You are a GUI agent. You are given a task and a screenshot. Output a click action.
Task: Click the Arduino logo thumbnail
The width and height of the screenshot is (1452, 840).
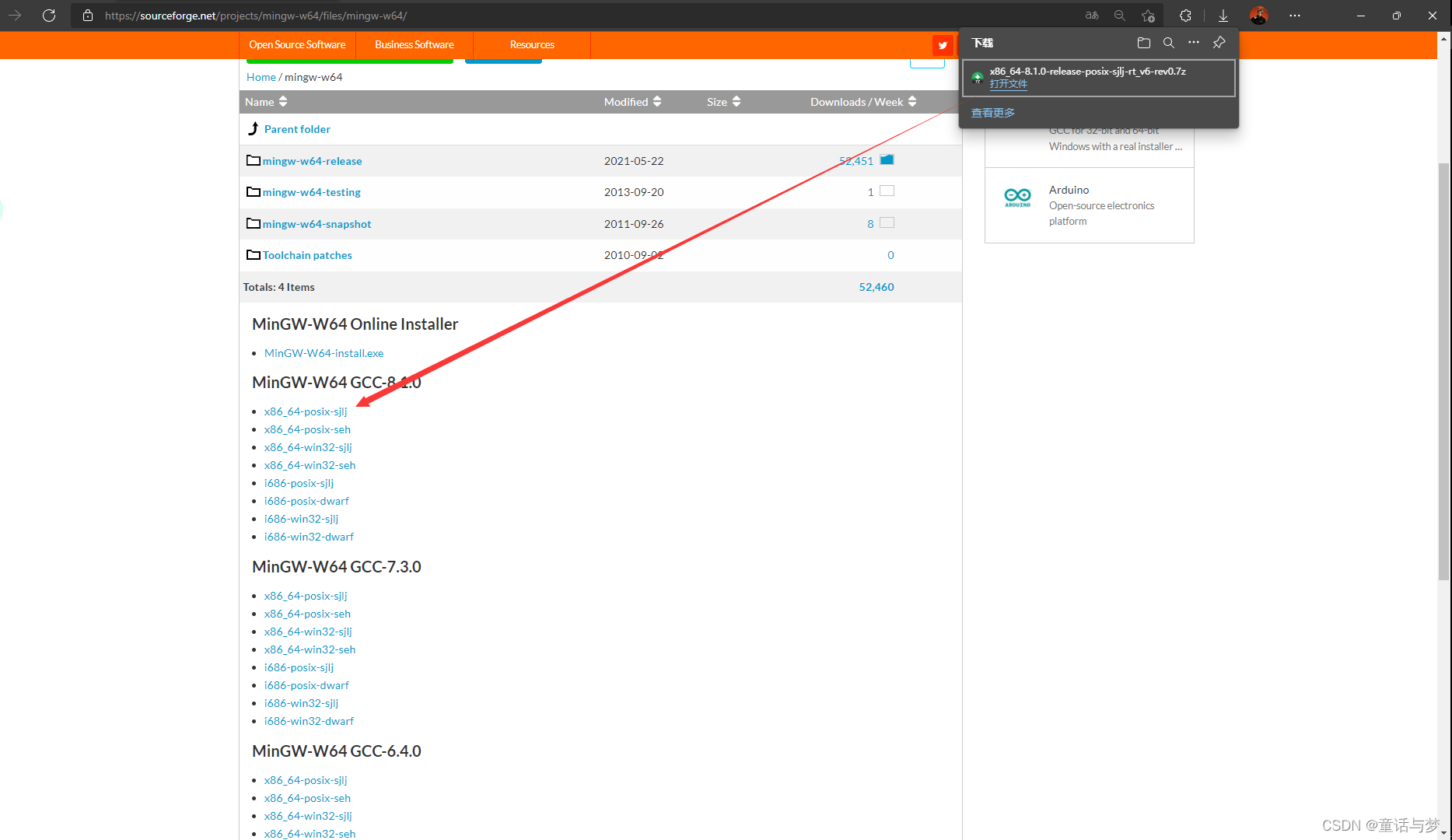(x=1018, y=197)
